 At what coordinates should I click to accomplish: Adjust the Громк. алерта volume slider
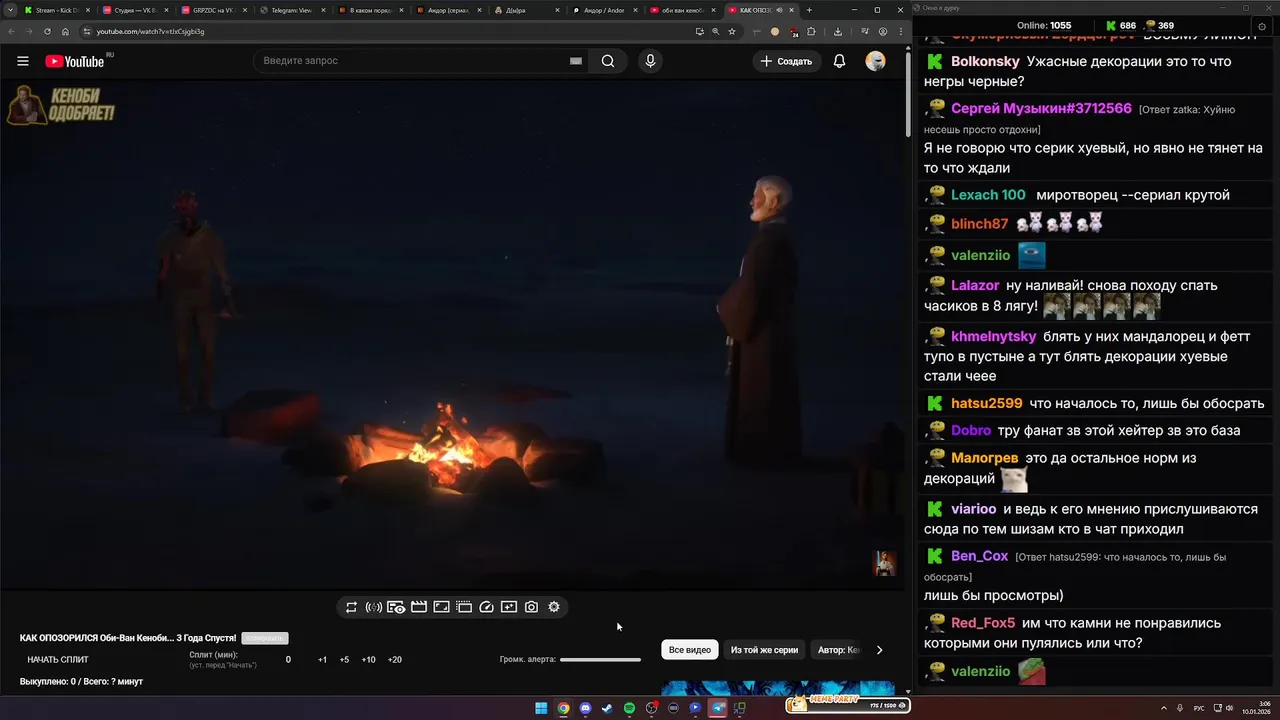[x=600, y=660]
